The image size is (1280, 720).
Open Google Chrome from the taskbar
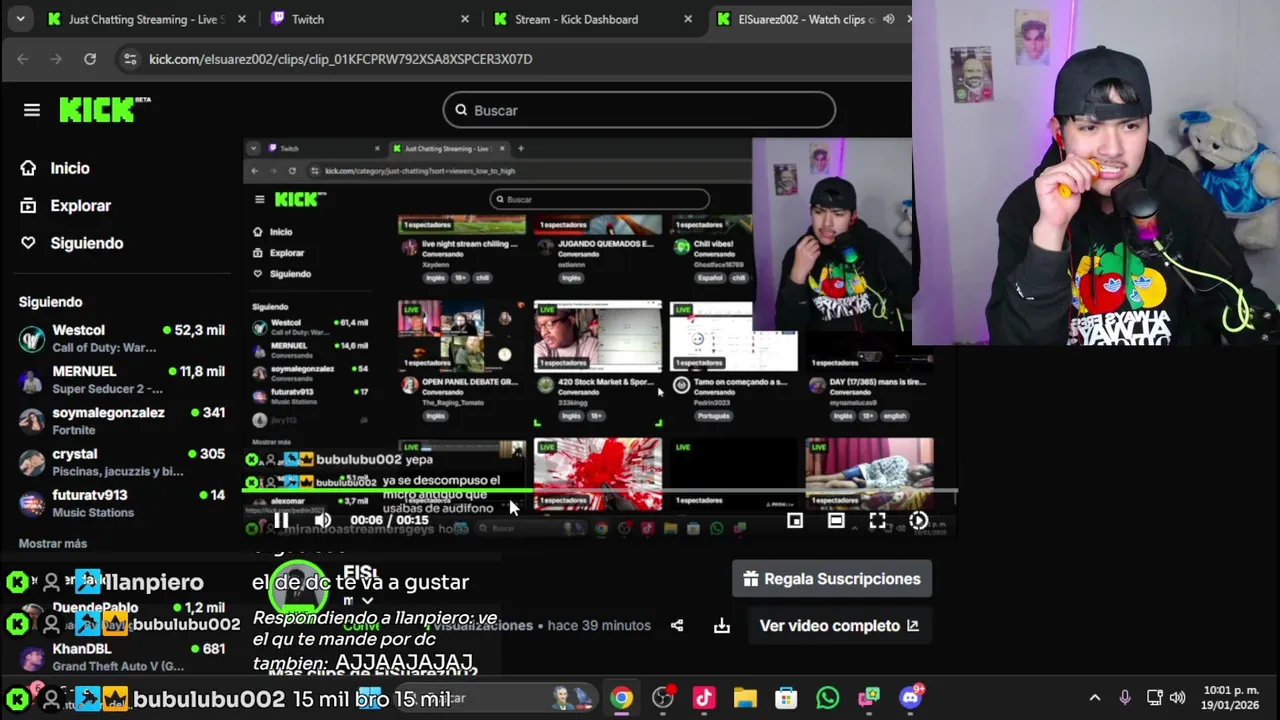point(622,698)
